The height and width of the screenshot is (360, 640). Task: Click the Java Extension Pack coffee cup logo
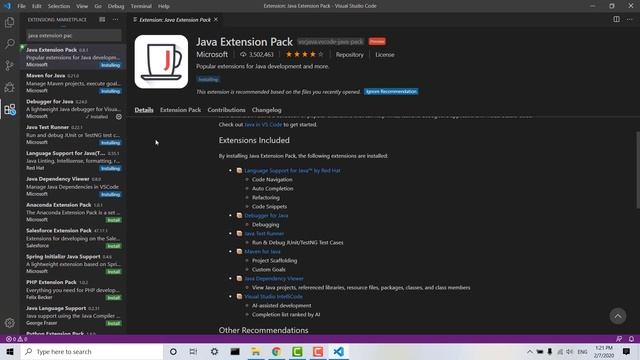pyautogui.click(x=161, y=62)
